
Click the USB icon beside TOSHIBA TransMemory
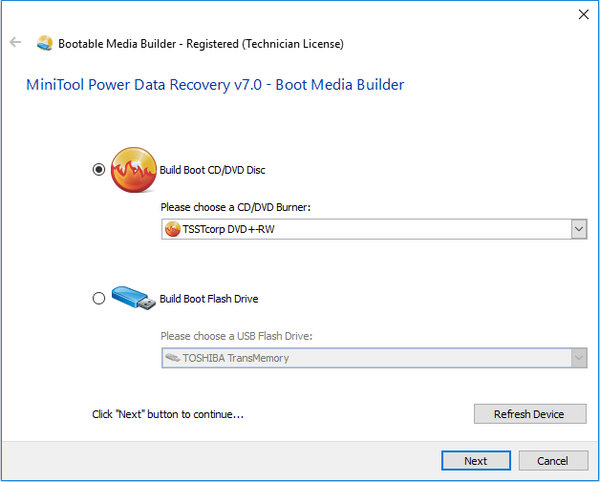tap(172, 358)
